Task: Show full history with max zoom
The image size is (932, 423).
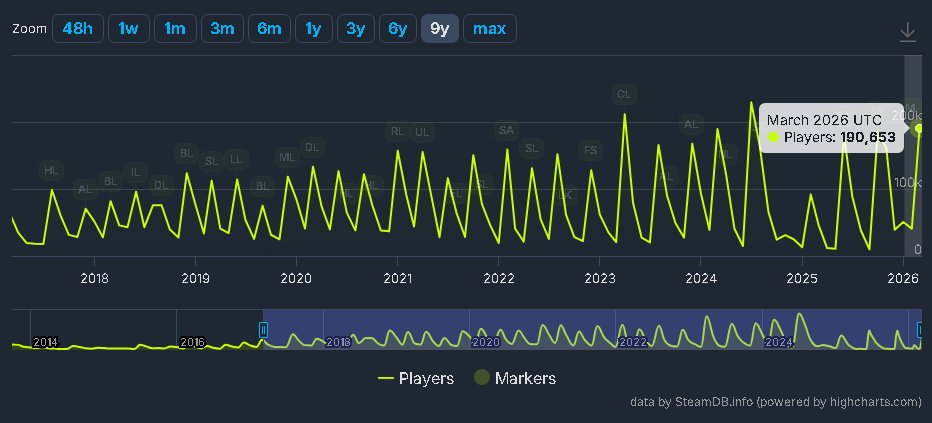Action: (x=490, y=29)
